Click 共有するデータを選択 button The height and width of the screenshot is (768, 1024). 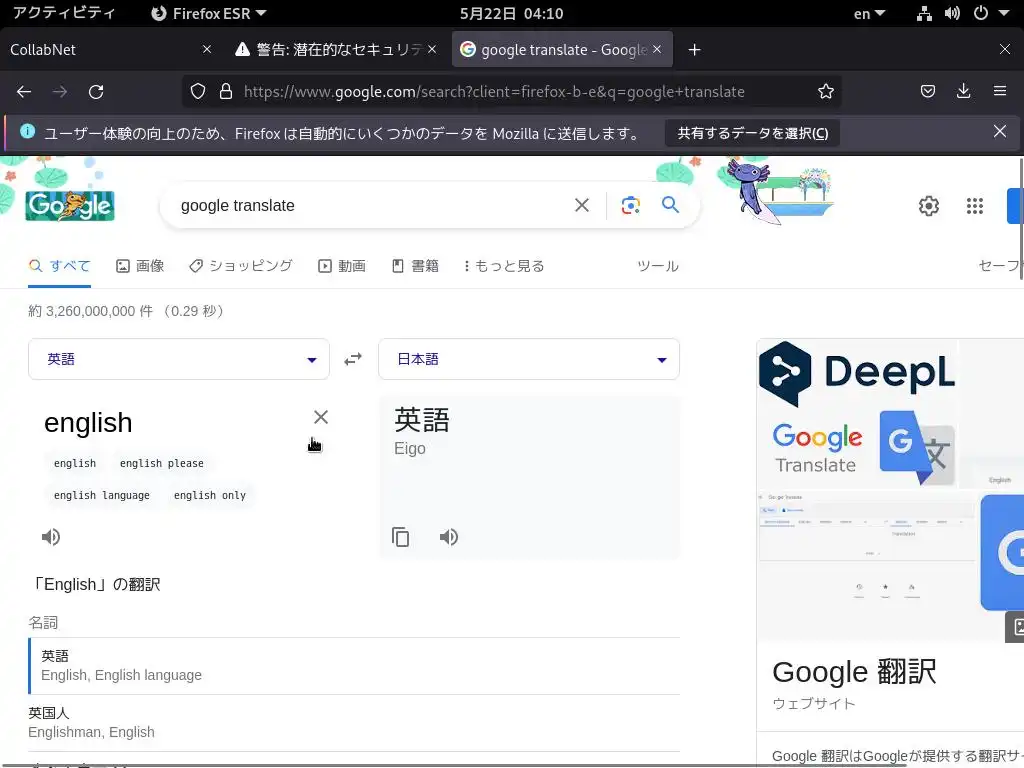coord(752,133)
